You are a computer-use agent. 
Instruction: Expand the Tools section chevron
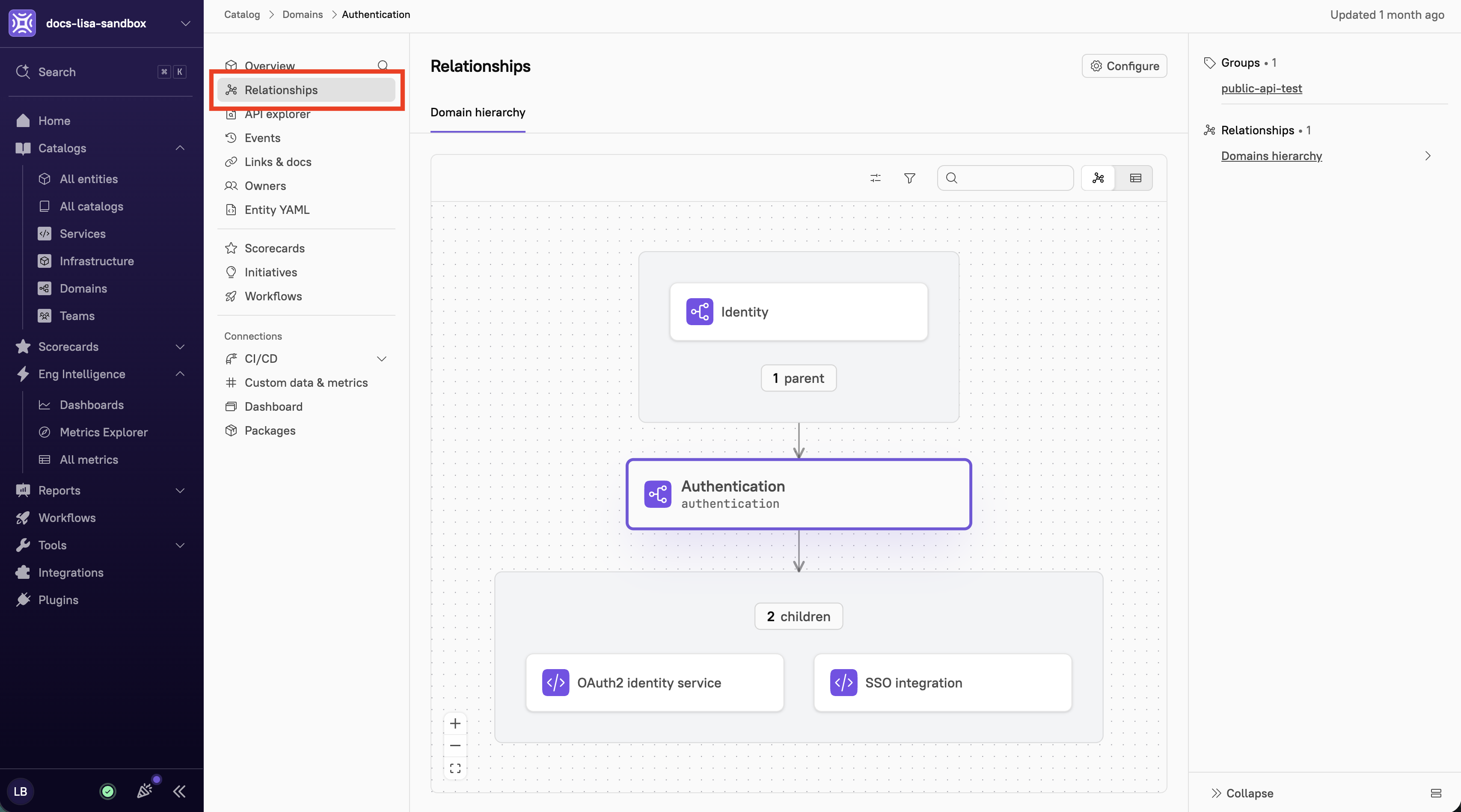(180, 545)
